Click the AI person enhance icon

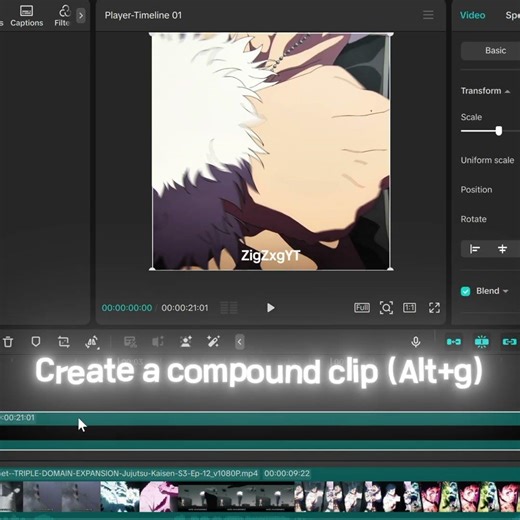(x=185, y=342)
